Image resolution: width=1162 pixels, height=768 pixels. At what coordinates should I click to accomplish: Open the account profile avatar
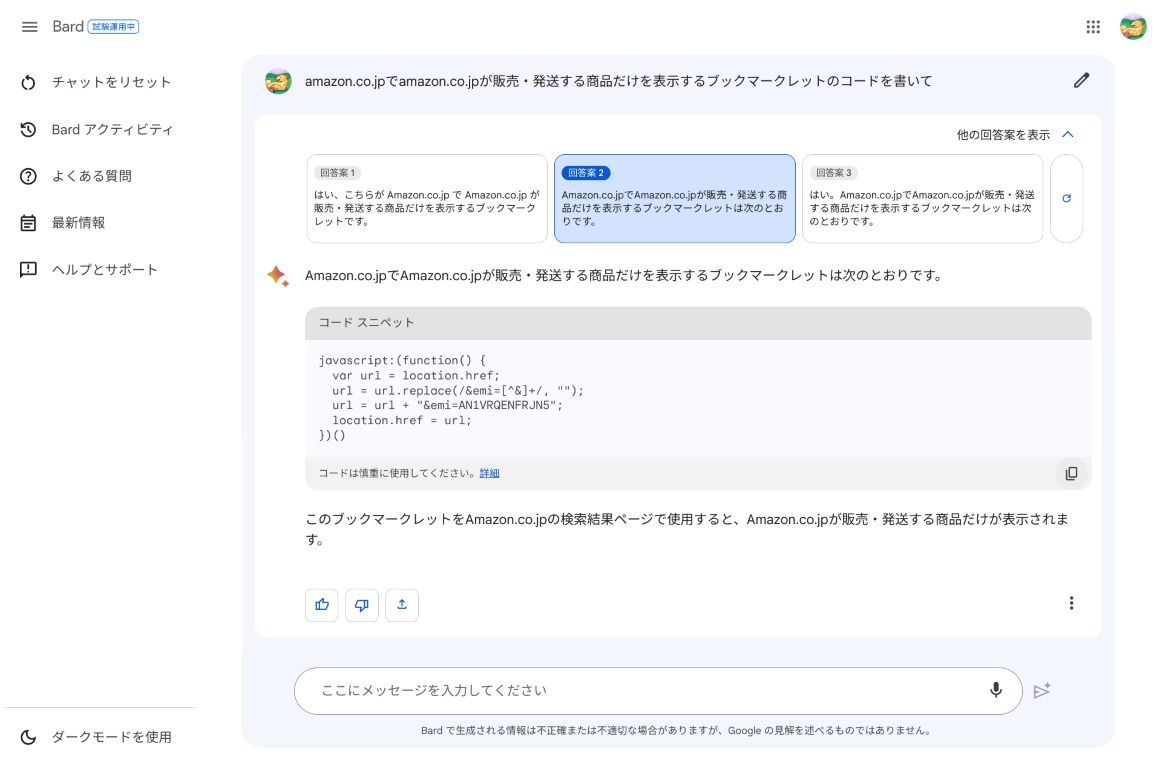click(1133, 27)
